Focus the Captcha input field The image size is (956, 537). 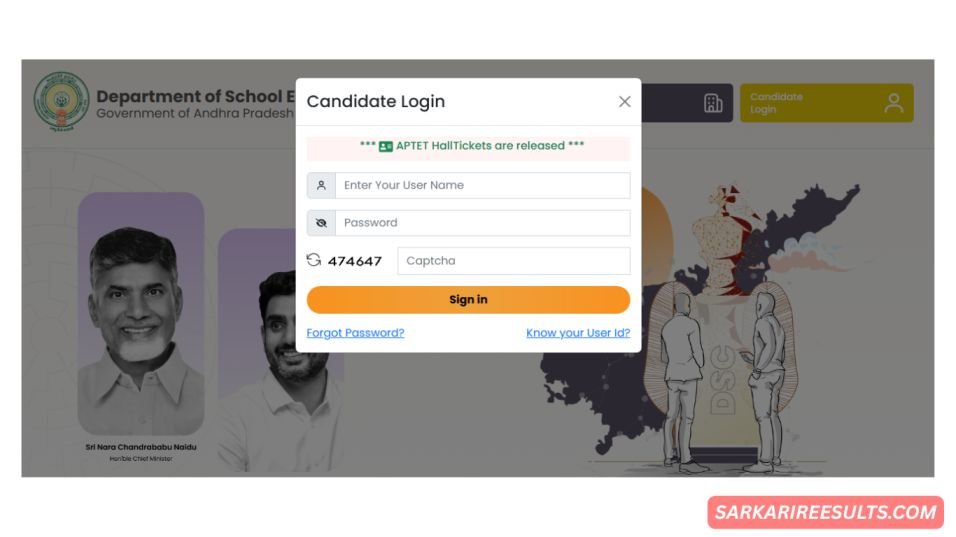point(513,261)
